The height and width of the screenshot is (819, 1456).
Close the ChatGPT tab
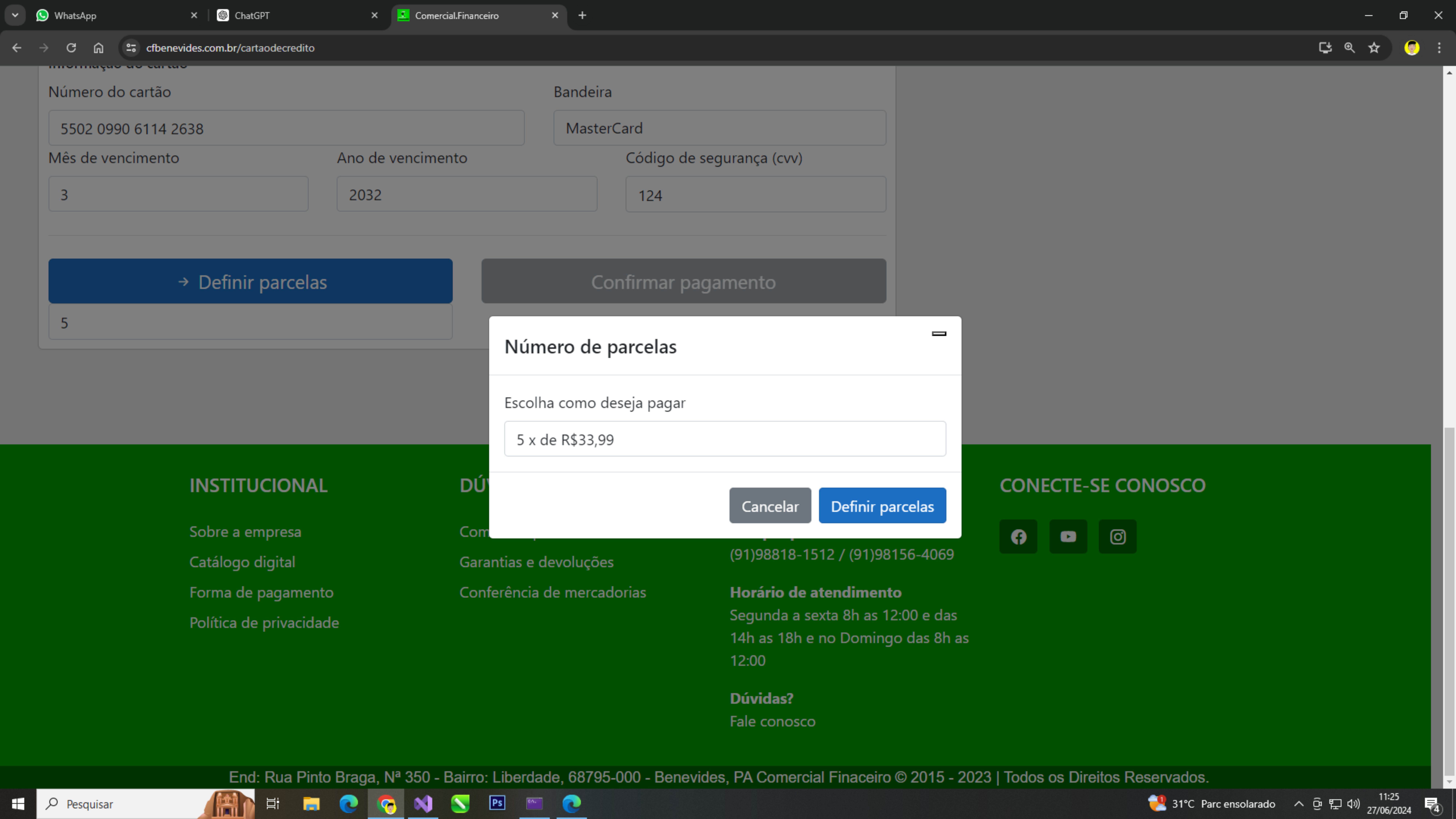374,15
